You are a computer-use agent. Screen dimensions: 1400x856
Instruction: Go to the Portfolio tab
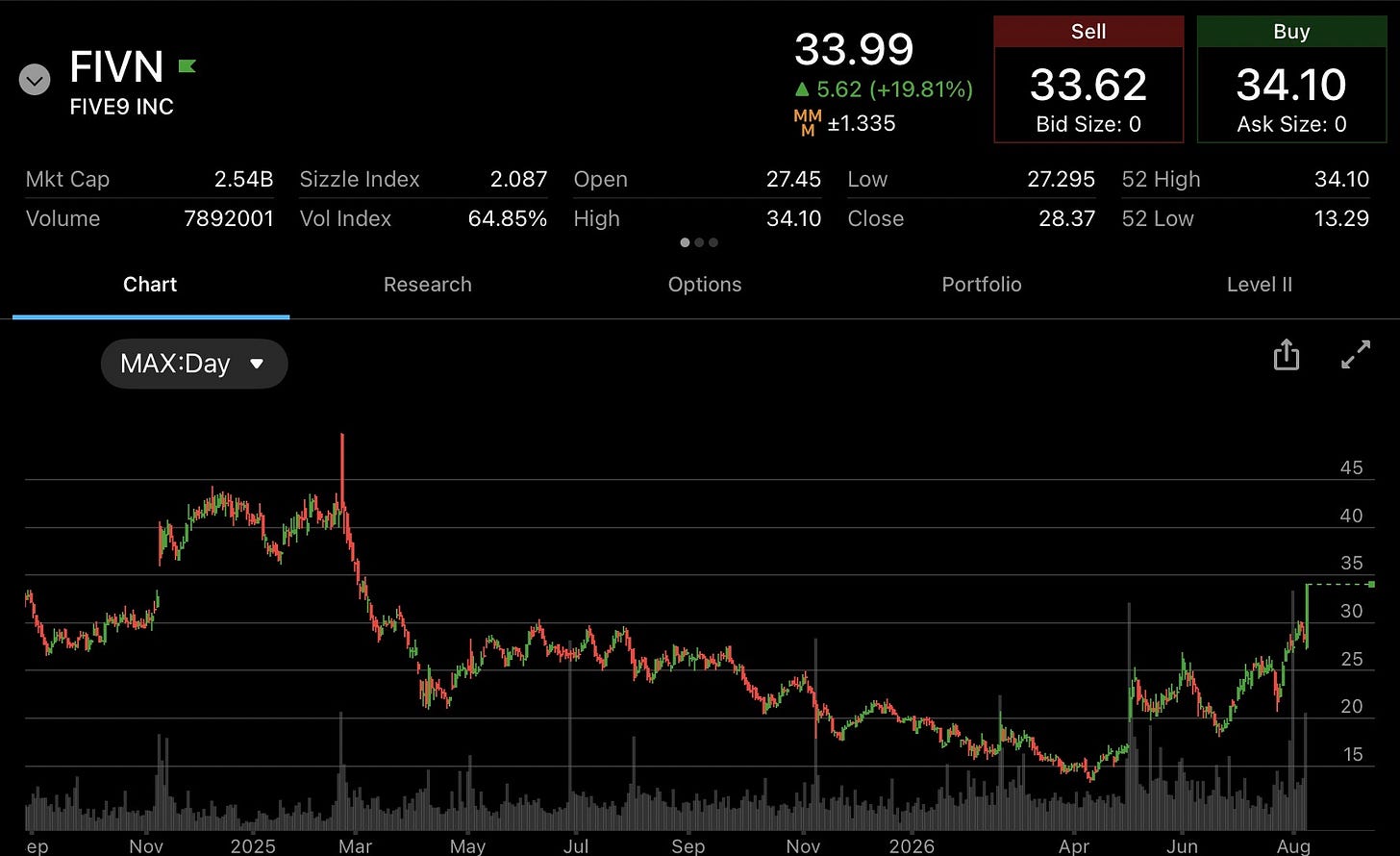(982, 285)
